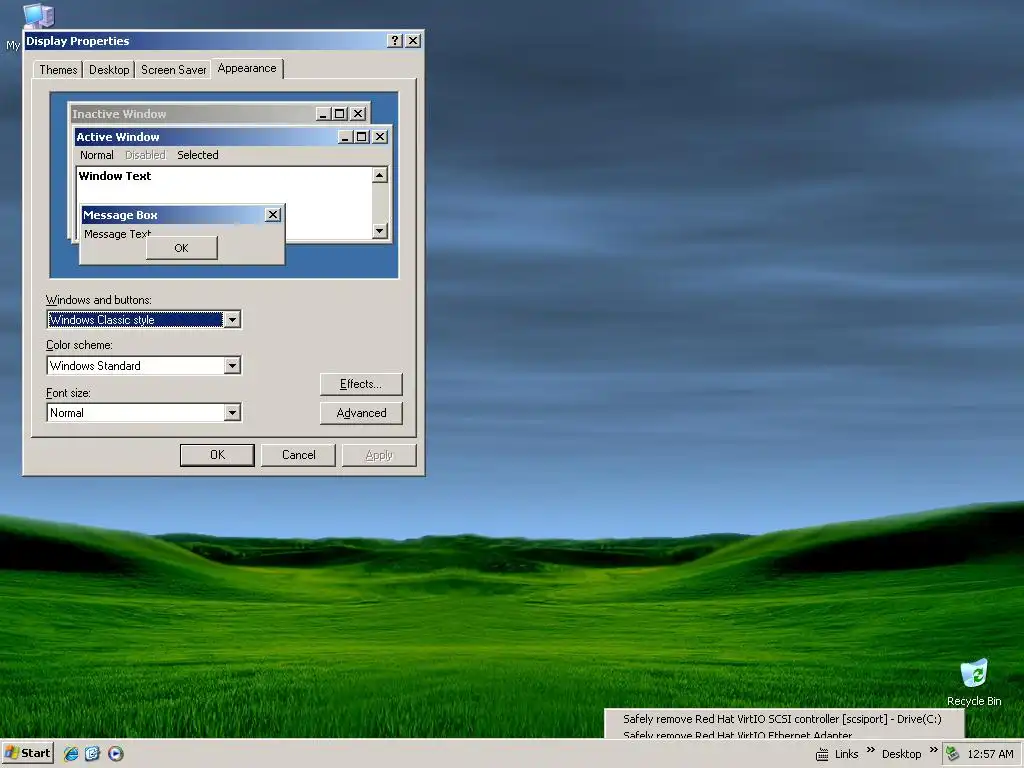Click OK in the preview Message Box
This screenshot has width=1024, height=768.
click(x=182, y=248)
